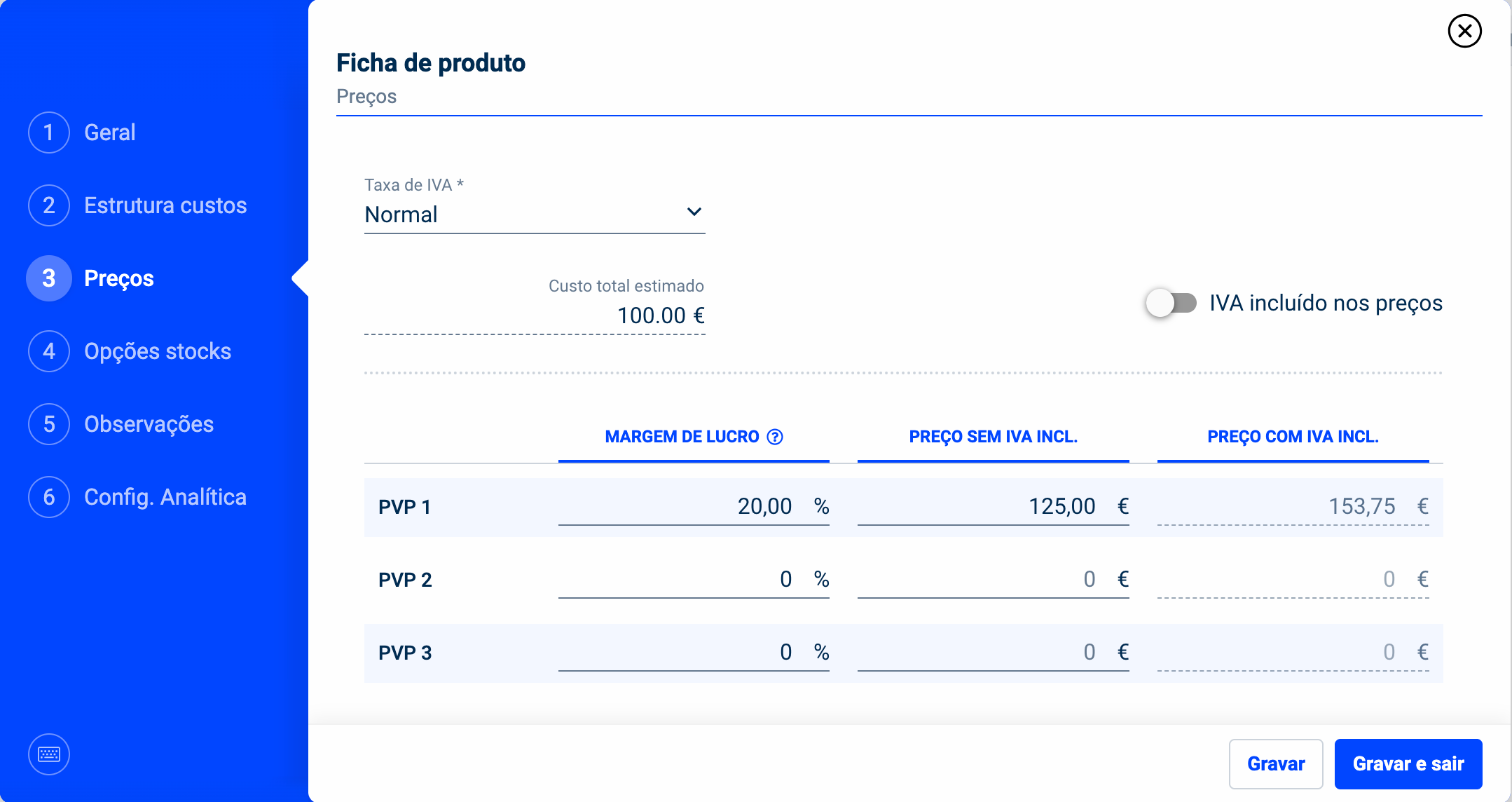Click the step 2 circle icon
Screen dimensions: 1512x802
point(49,205)
